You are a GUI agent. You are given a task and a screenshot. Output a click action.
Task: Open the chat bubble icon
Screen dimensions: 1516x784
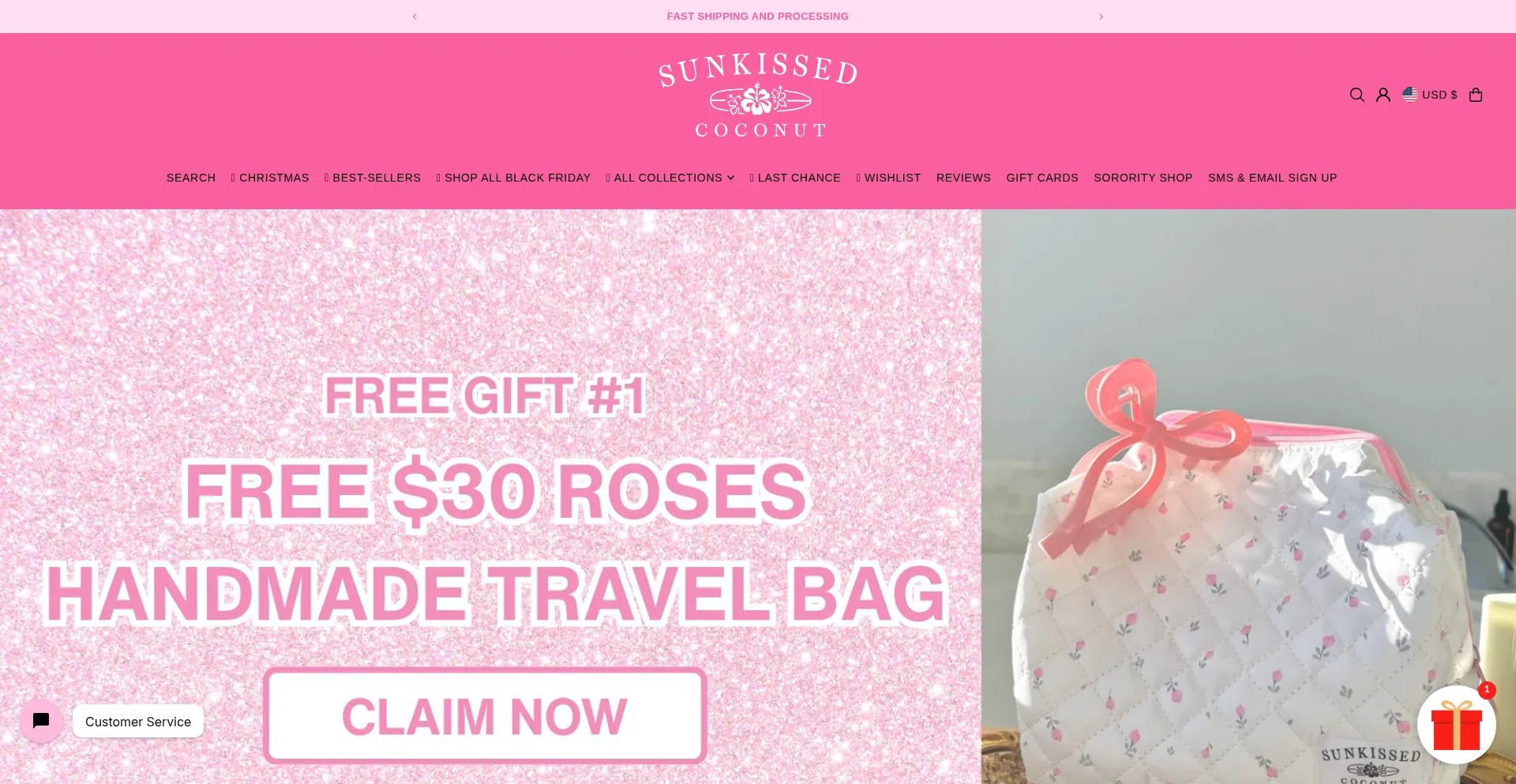[41, 720]
